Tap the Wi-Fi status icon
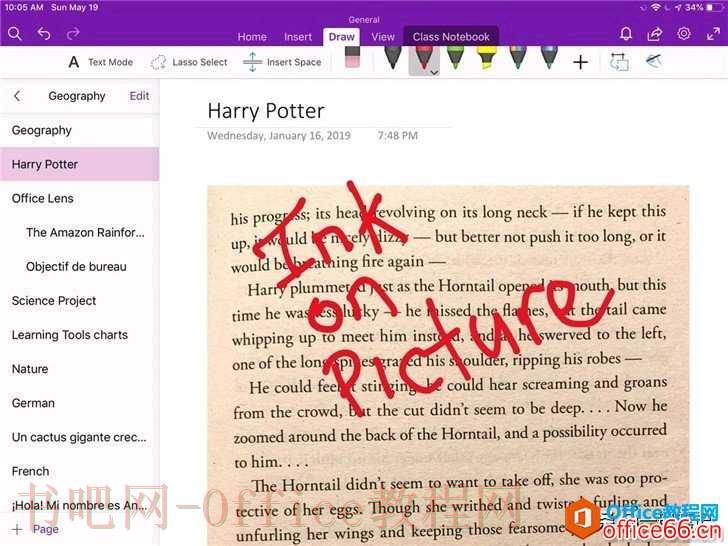This screenshot has height=546, width=728. [x=656, y=7]
